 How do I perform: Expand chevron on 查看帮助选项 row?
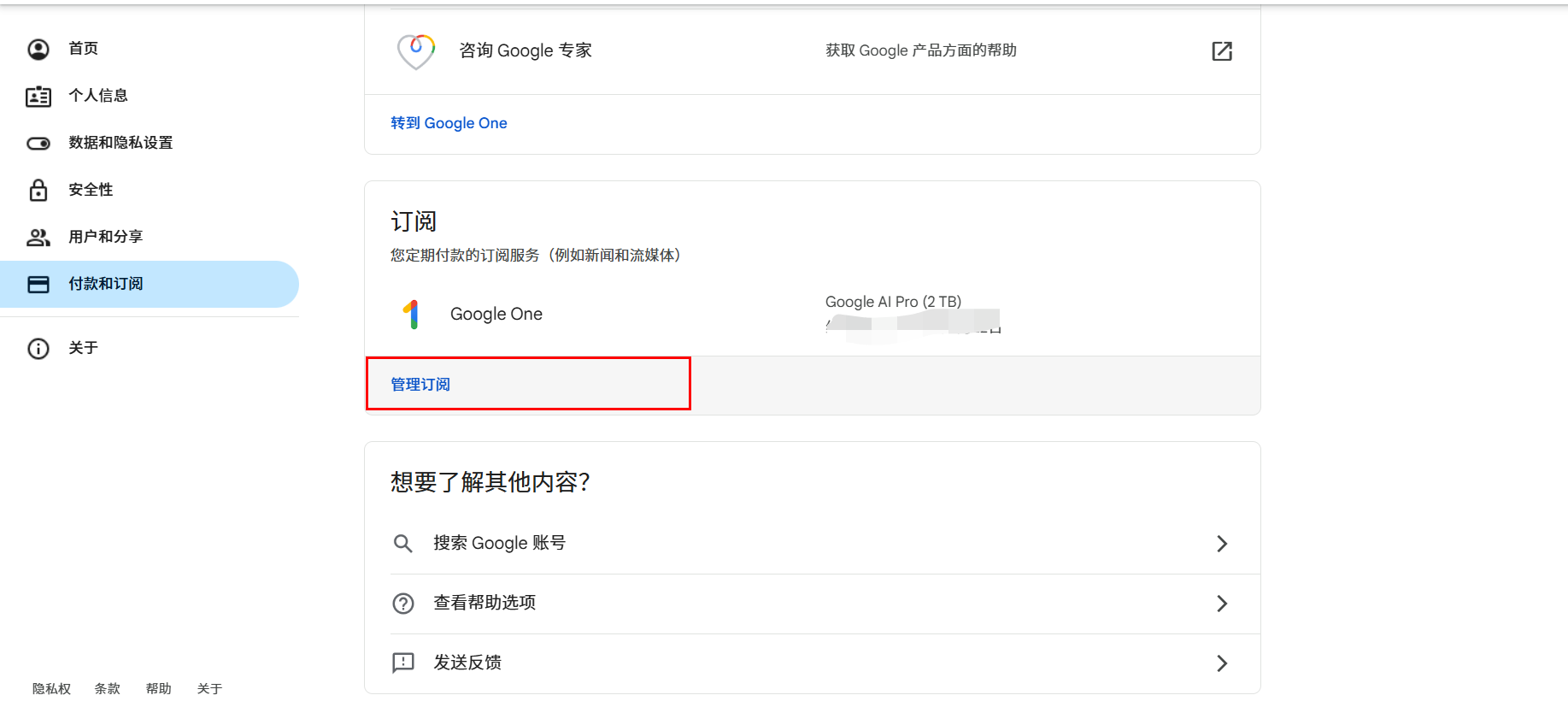[1222, 604]
